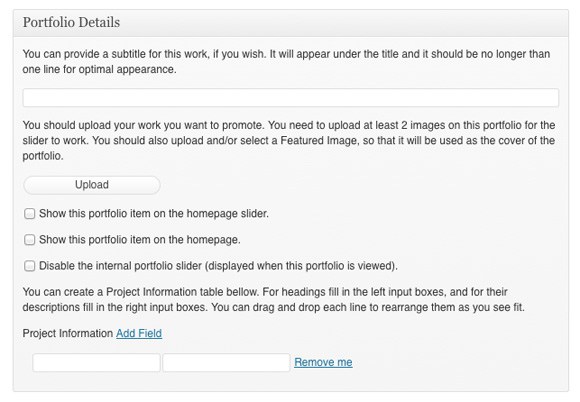Check the 'Show this portfolio item on the homepage.' box
The image size is (580, 402).
tap(30, 240)
